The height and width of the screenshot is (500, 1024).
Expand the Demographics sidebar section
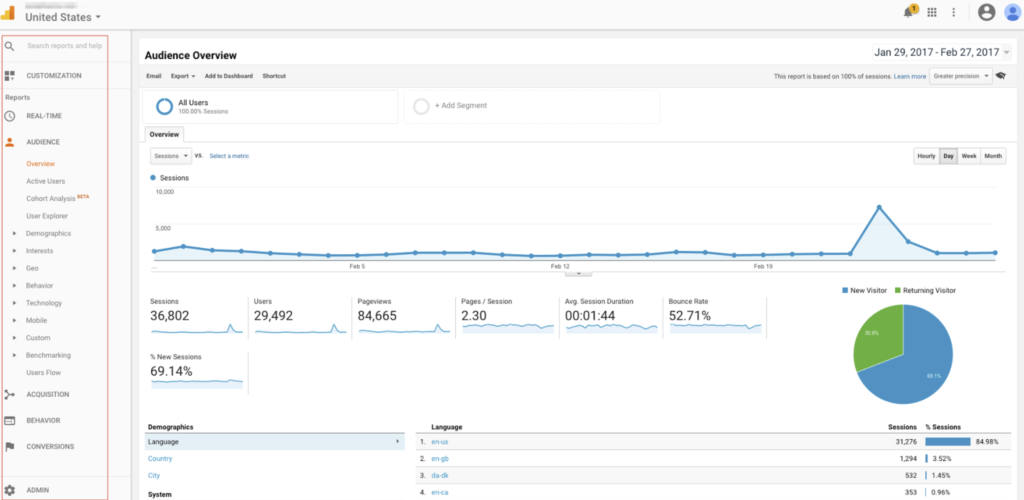tap(48, 233)
